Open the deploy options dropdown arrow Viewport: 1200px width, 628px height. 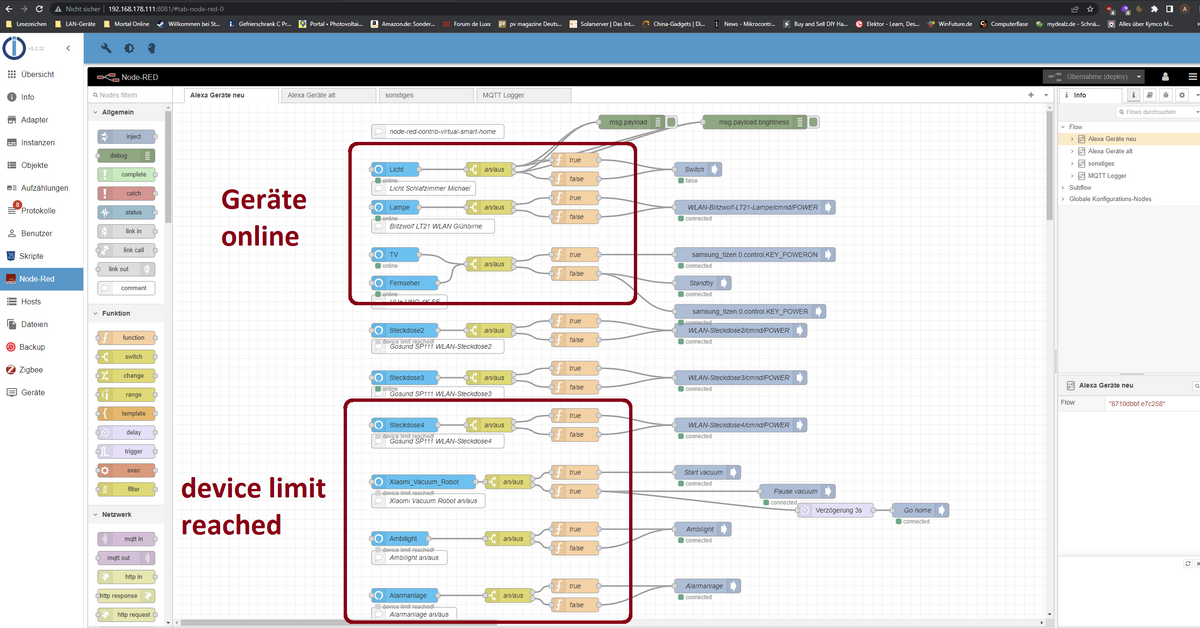click(x=1141, y=76)
